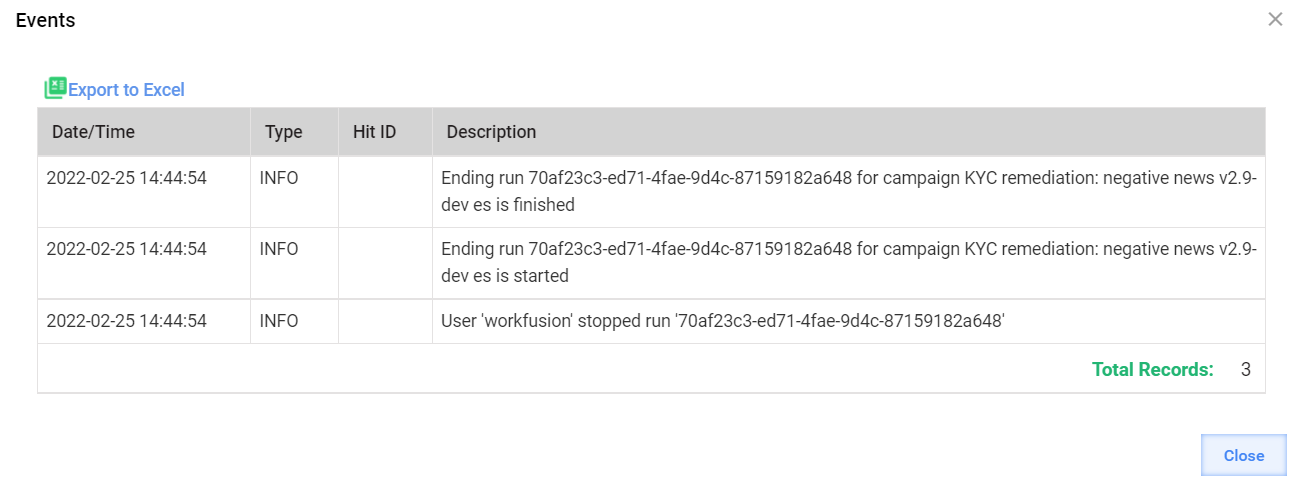Close the Events dialog with X icon
Image resolution: width=1306 pixels, height=490 pixels.
pos(1275,19)
